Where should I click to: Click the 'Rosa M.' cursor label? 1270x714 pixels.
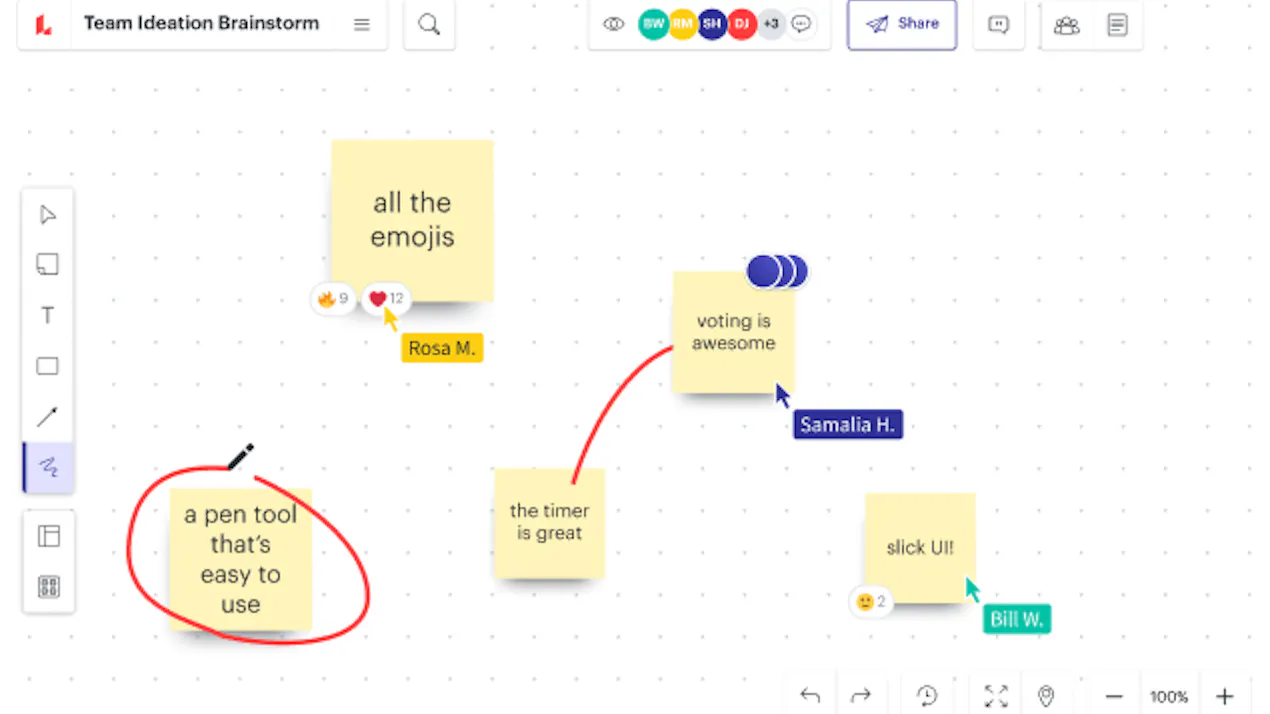pos(442,348)
